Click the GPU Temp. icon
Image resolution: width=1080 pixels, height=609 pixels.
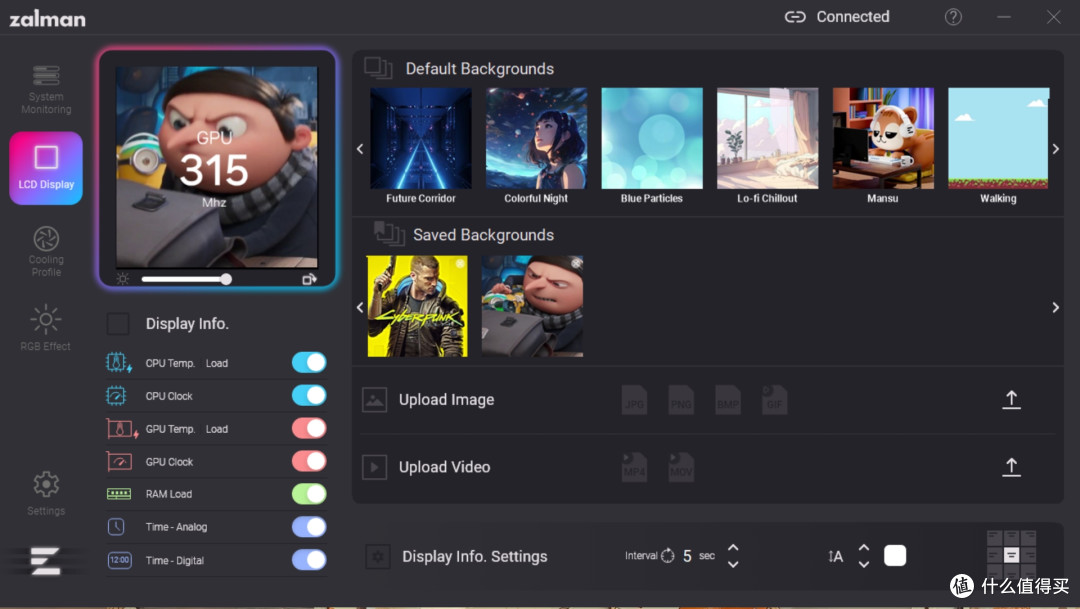click(122, 429)
